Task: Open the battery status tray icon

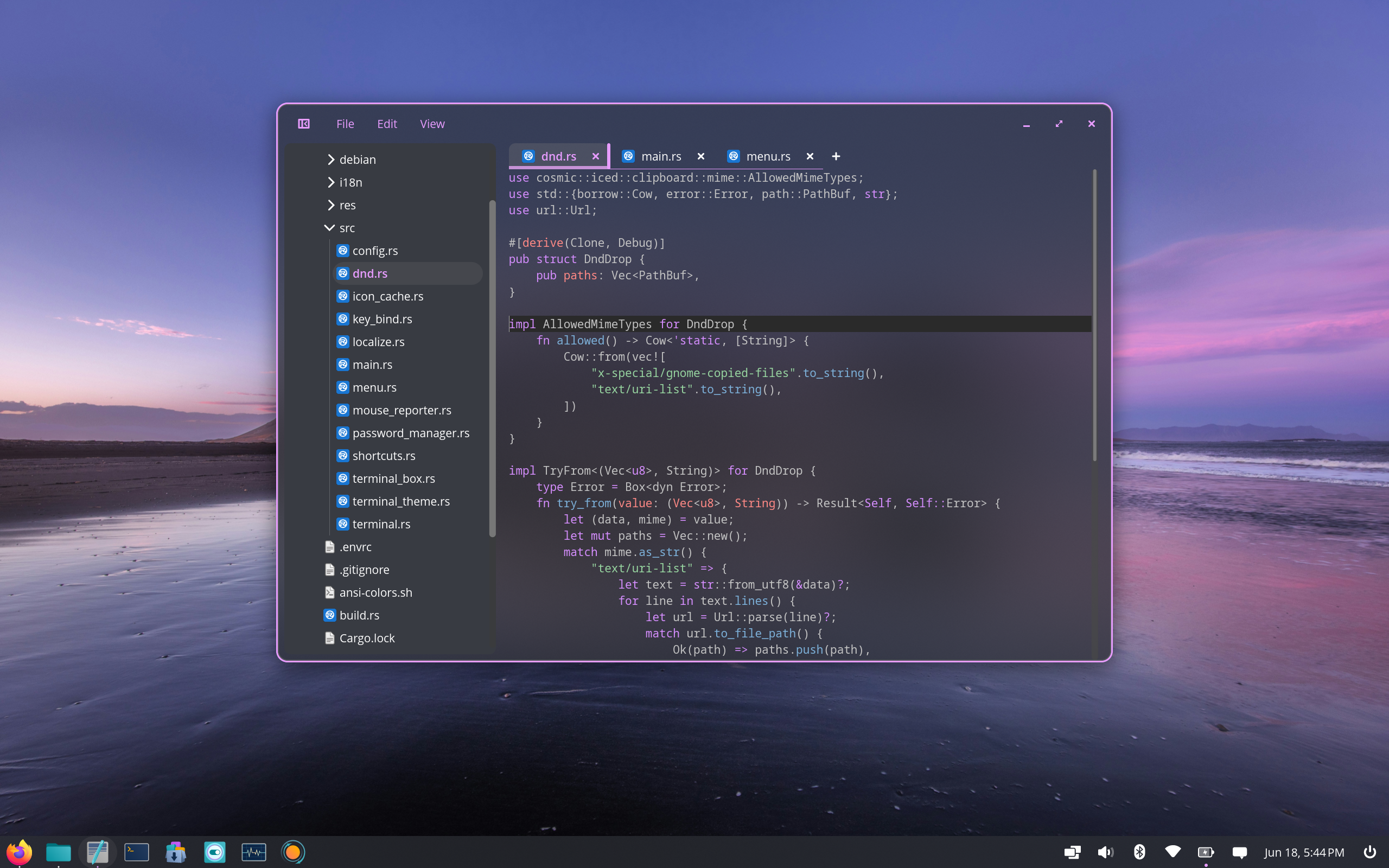Action: coord(1206,852)
